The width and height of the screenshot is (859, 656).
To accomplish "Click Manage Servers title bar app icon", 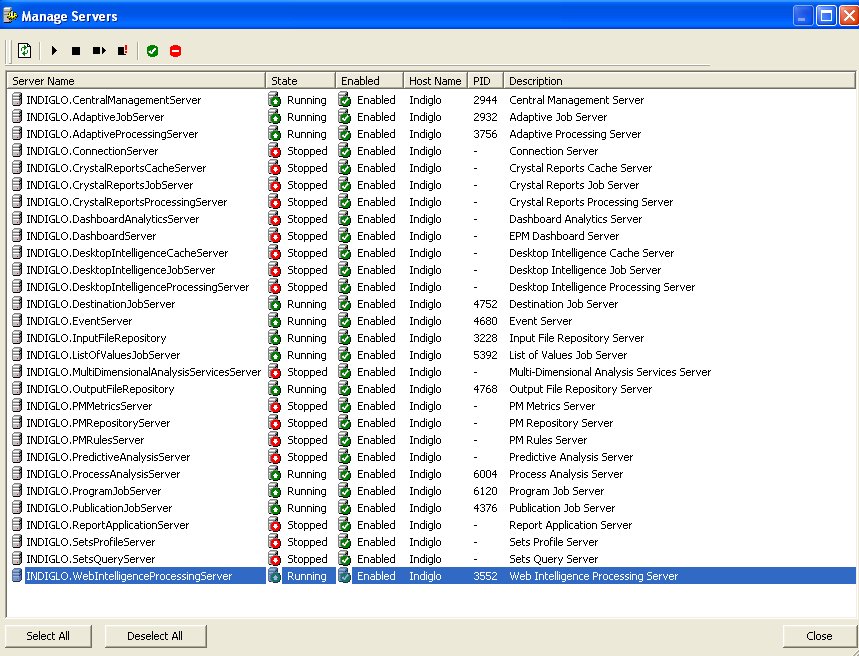I will point(10,15).
